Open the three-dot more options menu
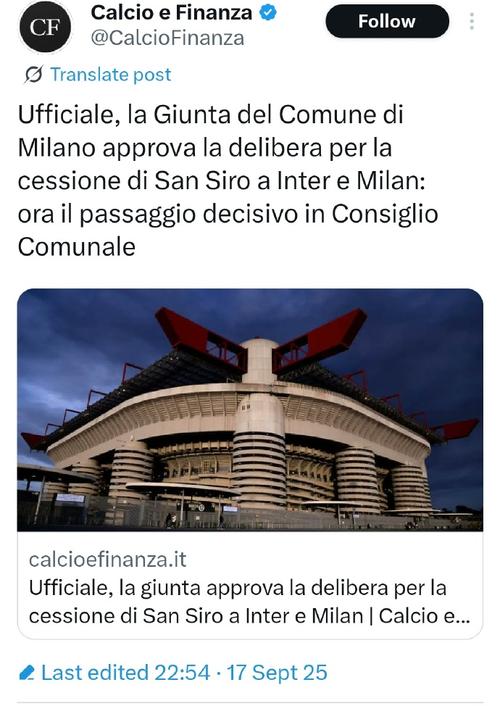The height and width of the screenshot is (706, 500). [472, 21]
